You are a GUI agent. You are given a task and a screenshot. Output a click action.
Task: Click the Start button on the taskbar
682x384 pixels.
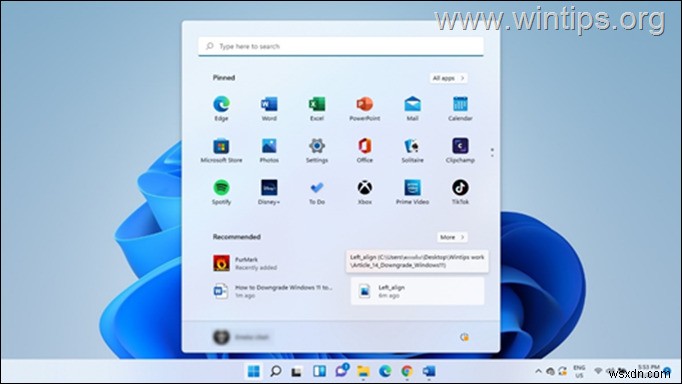pyautogui.click(x=253, y=371)
